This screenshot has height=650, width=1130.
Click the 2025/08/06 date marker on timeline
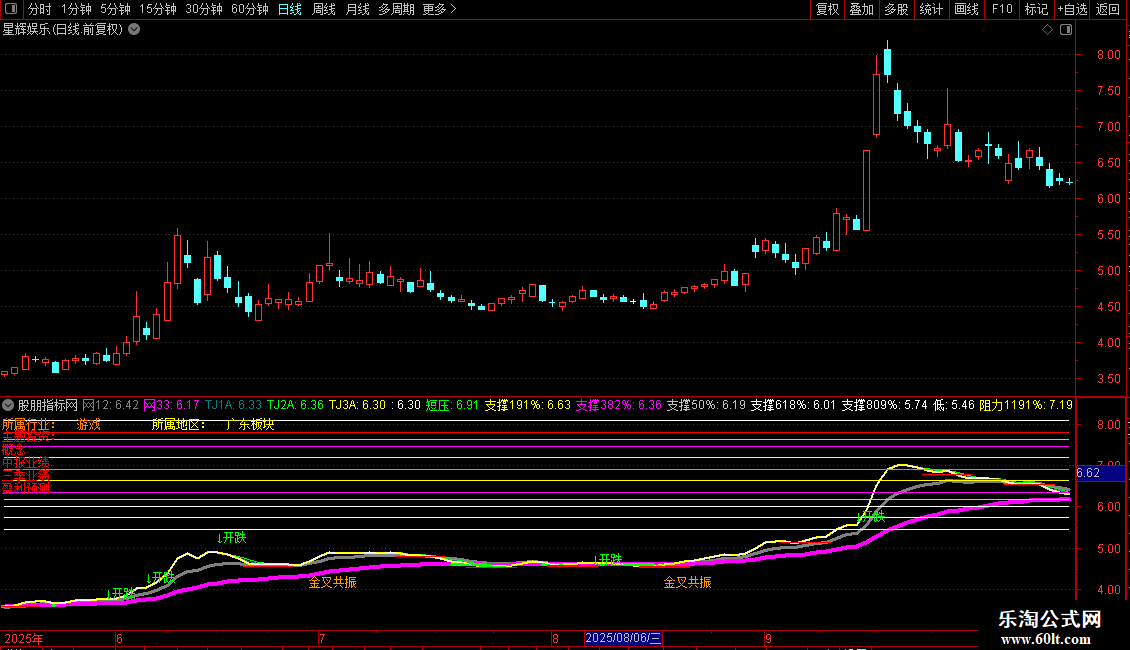pos(623,638)
